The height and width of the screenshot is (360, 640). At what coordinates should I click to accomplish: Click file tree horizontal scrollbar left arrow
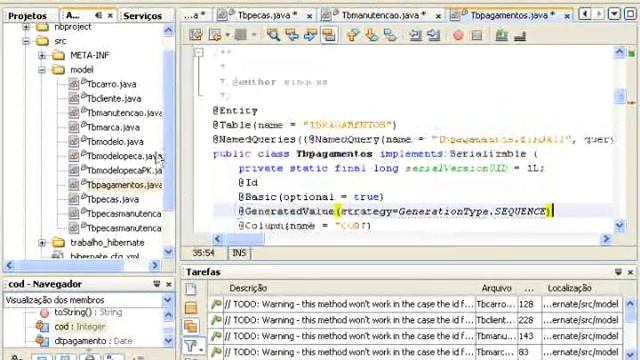pyautogui.click(x=10, y=265)
